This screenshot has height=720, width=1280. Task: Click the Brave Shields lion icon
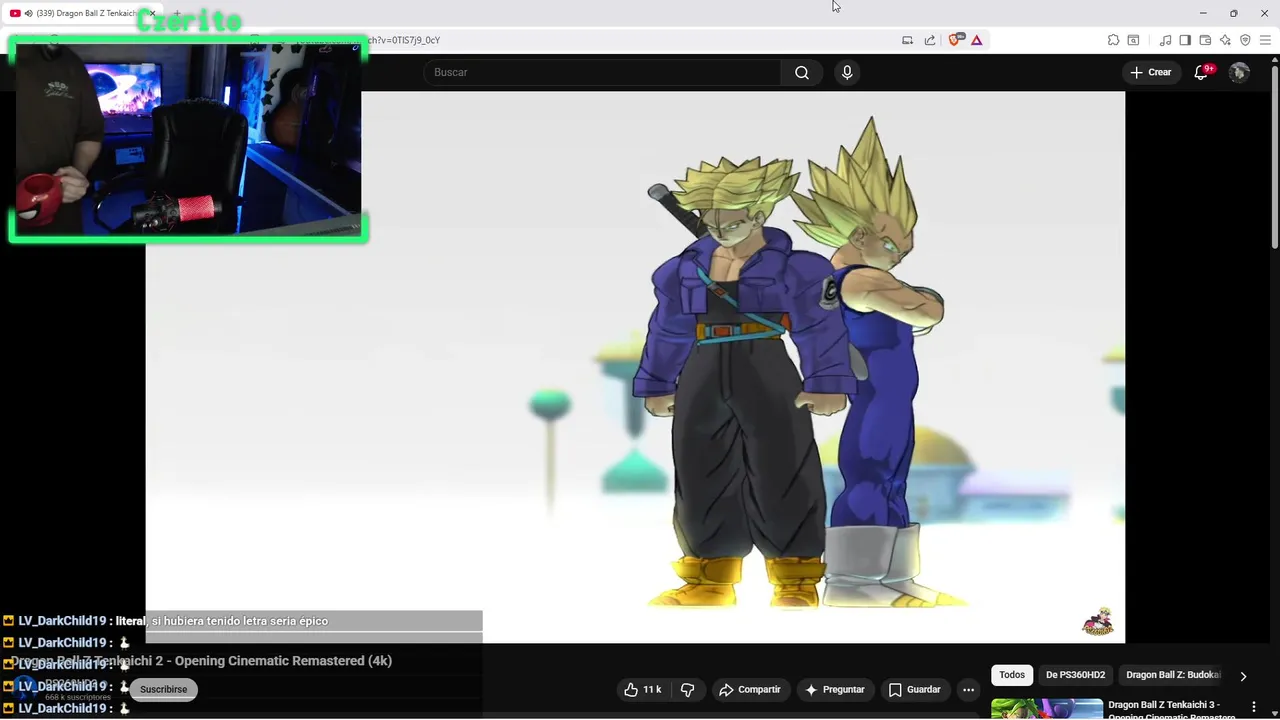954,40
